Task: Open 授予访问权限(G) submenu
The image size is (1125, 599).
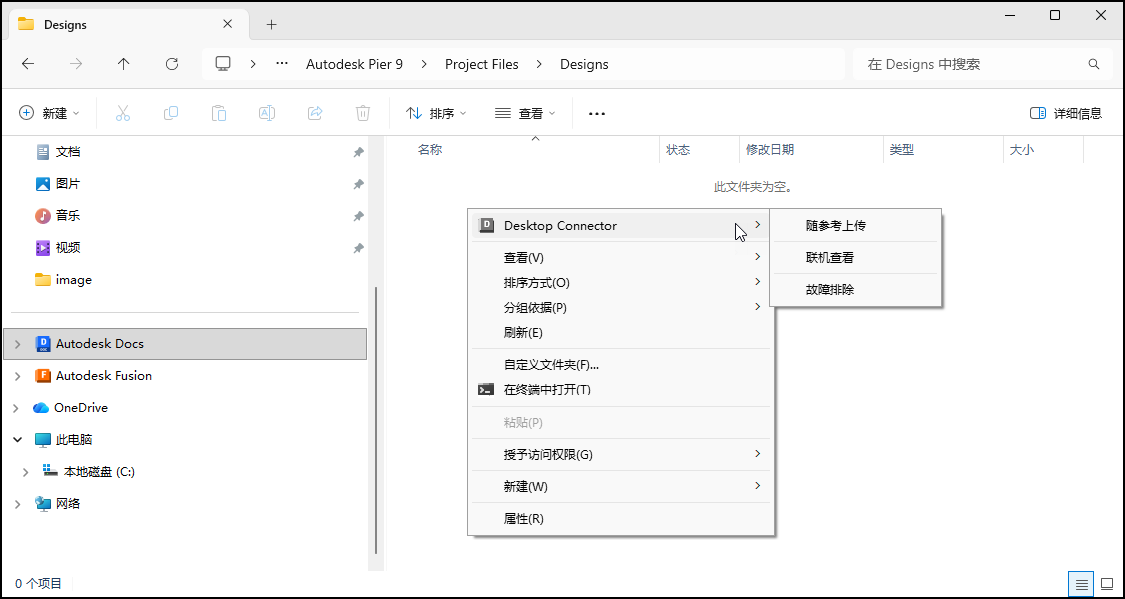Action: (621, 454)
